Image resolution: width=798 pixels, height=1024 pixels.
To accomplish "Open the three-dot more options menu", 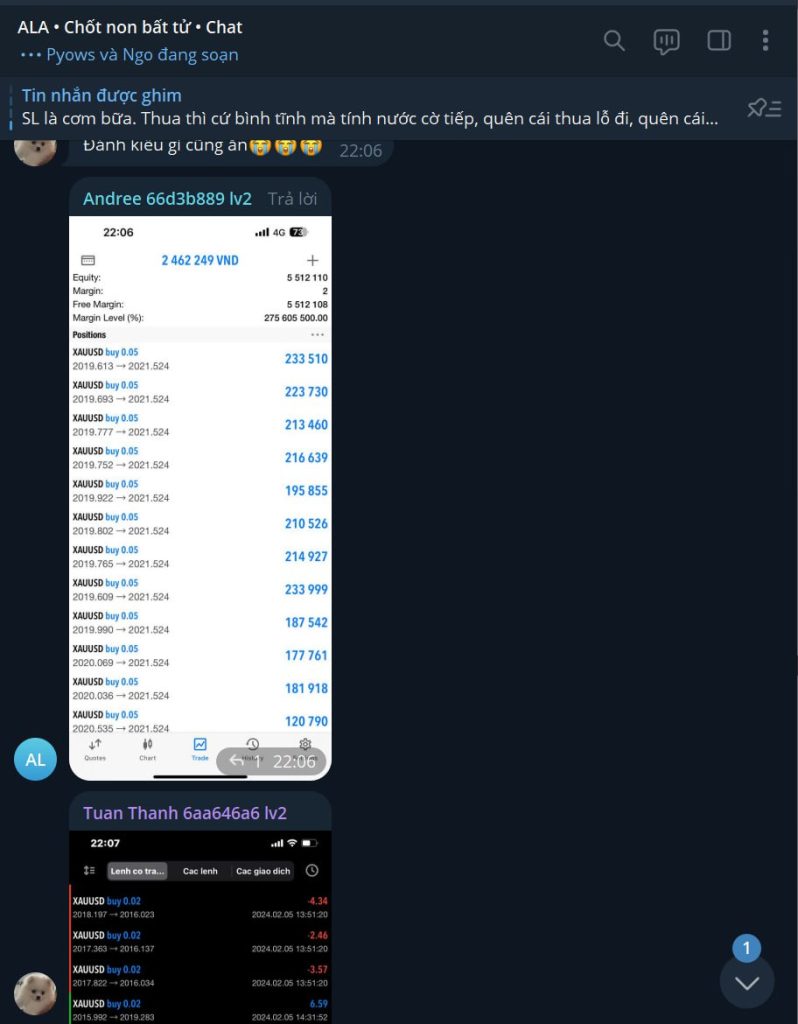I will [x=765, y=40].
